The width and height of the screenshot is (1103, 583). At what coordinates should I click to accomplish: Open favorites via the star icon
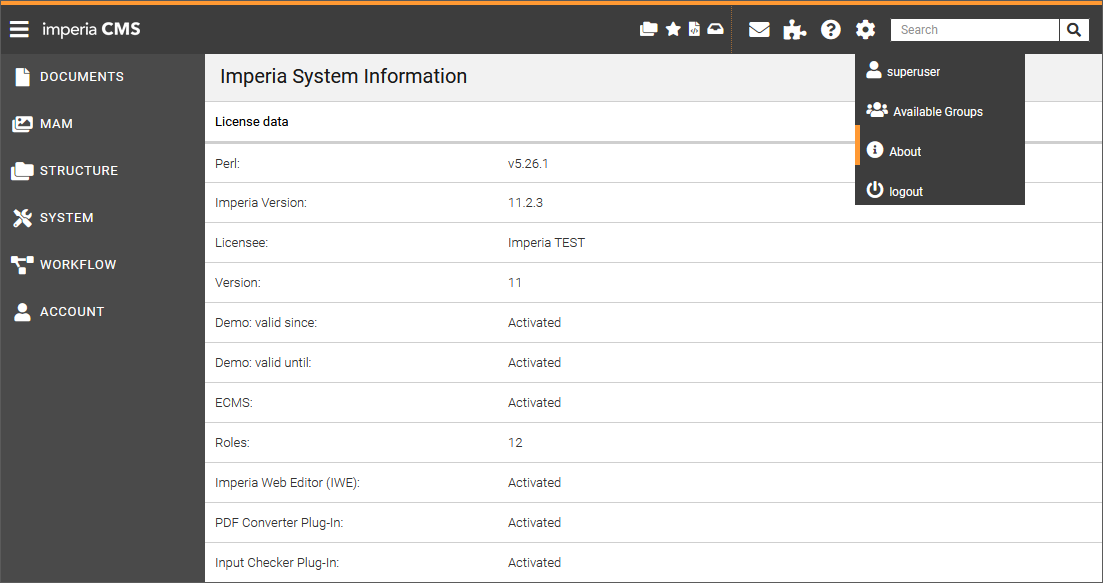[673, 29]
